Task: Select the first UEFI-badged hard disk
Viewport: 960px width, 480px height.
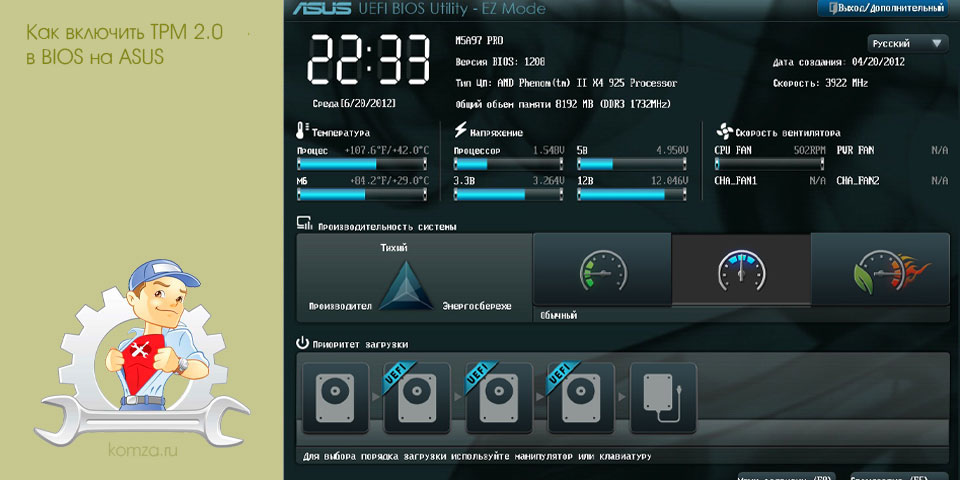Action: (418, 398)
